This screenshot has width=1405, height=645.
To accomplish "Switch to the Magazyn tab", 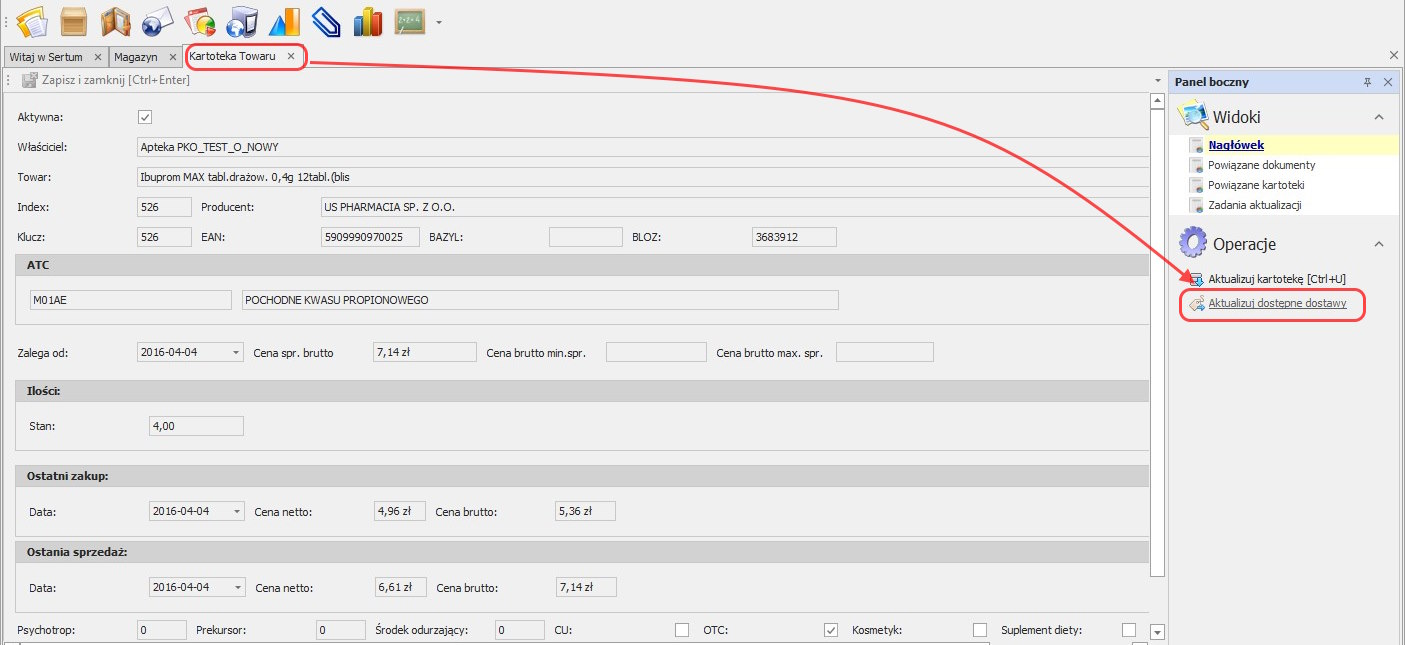I will [136, 57].
